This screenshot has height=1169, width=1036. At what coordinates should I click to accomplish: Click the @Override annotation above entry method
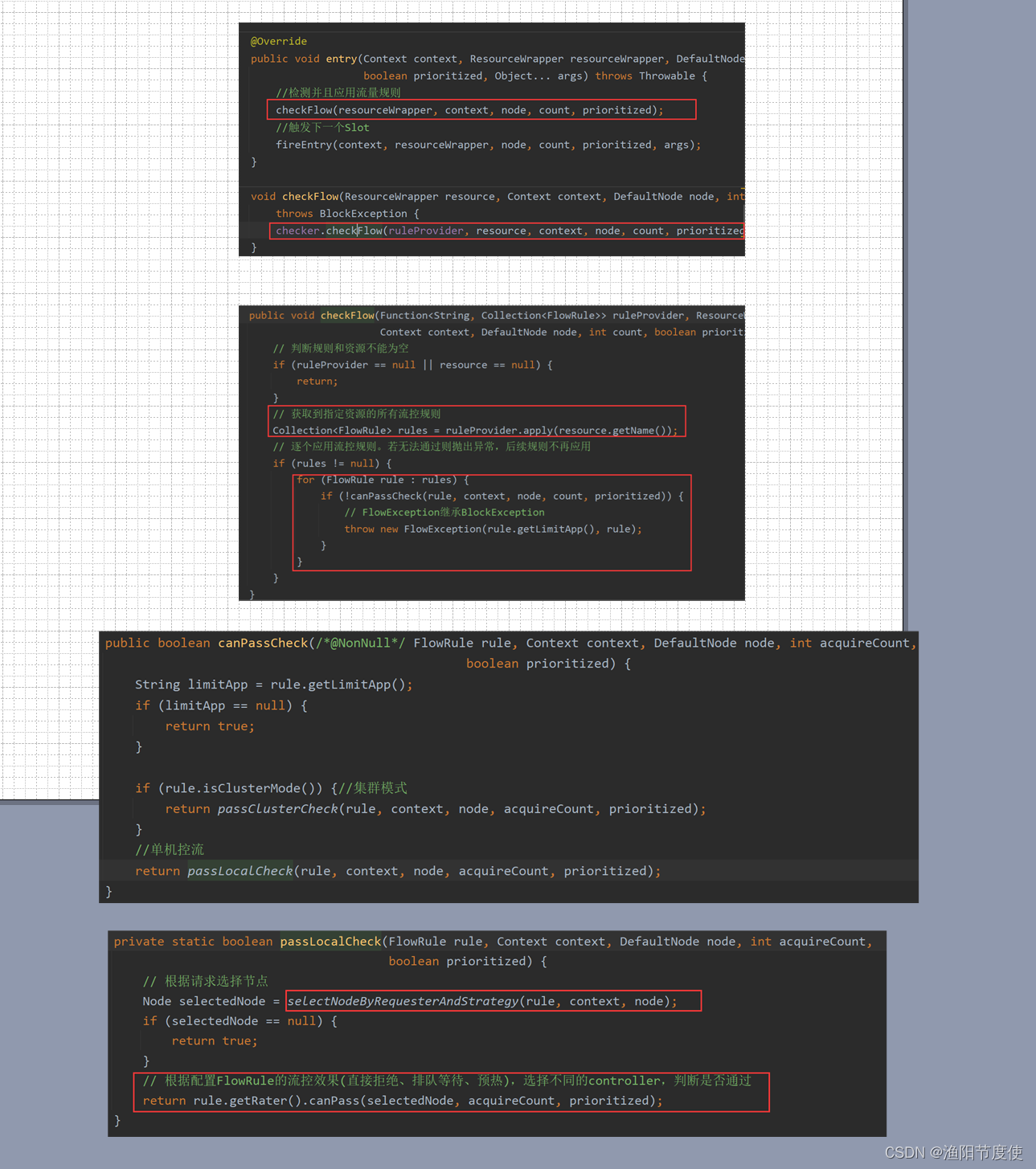[x=278, y=41]
